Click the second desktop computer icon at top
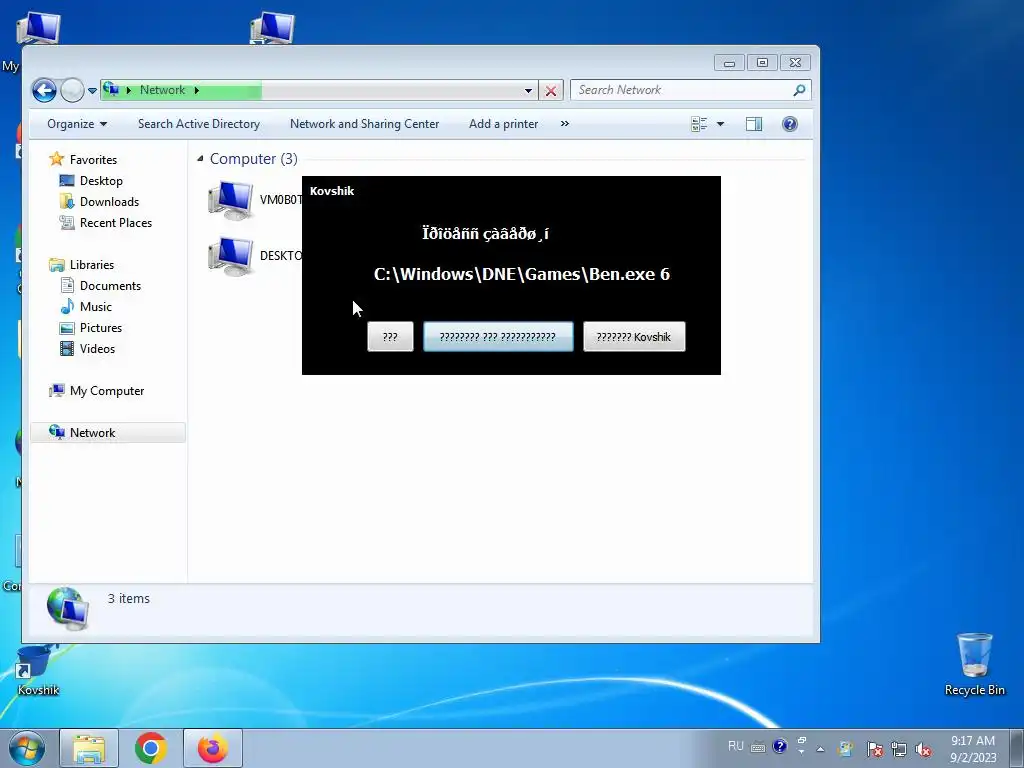Screen dimensions: 1024x768 point(272,27)
